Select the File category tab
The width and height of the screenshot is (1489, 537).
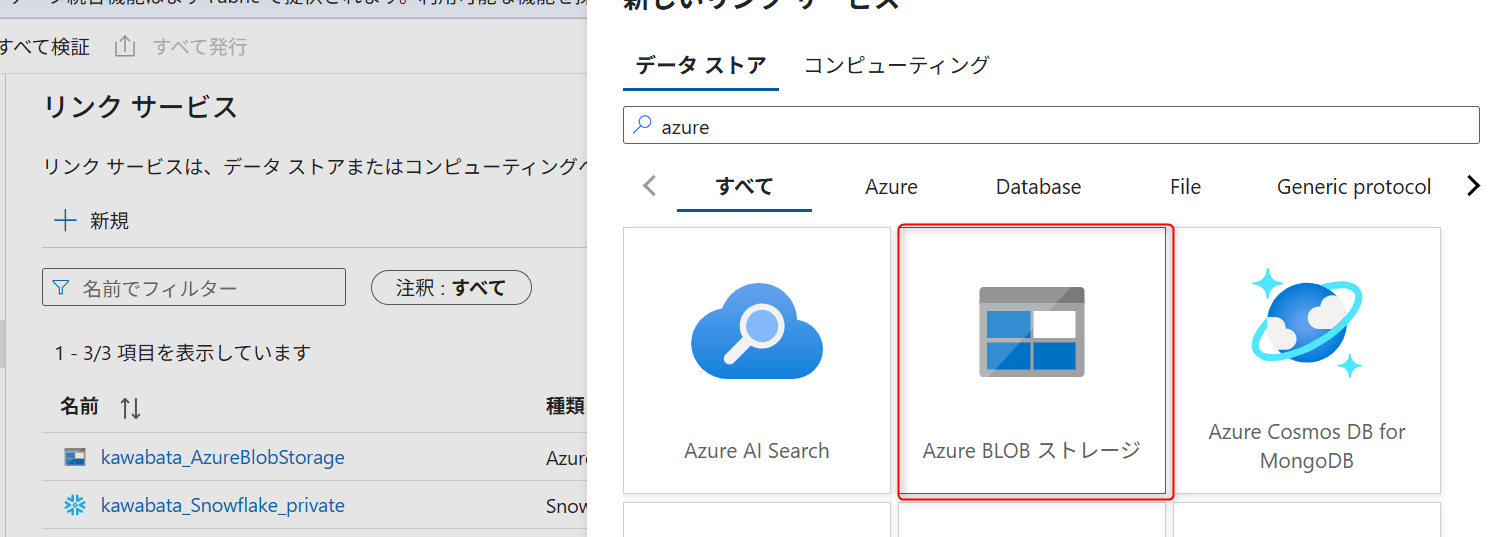tap(1185, 187)
